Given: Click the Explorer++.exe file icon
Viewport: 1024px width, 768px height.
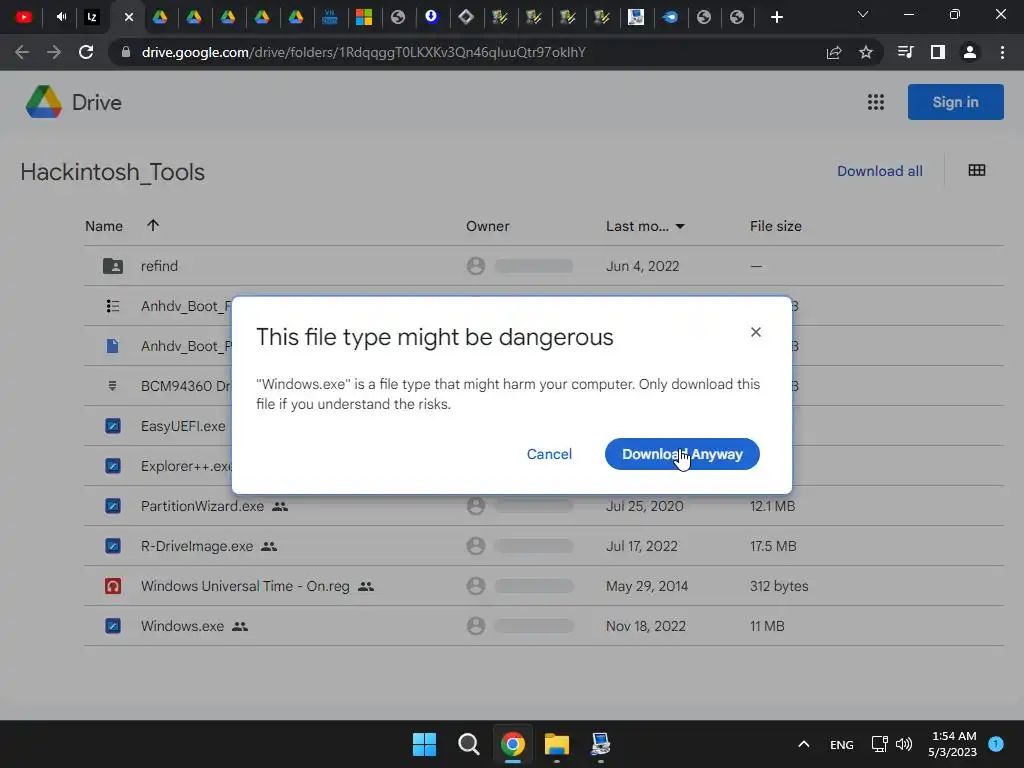Looking at the screenshot, I should point(113,466).
